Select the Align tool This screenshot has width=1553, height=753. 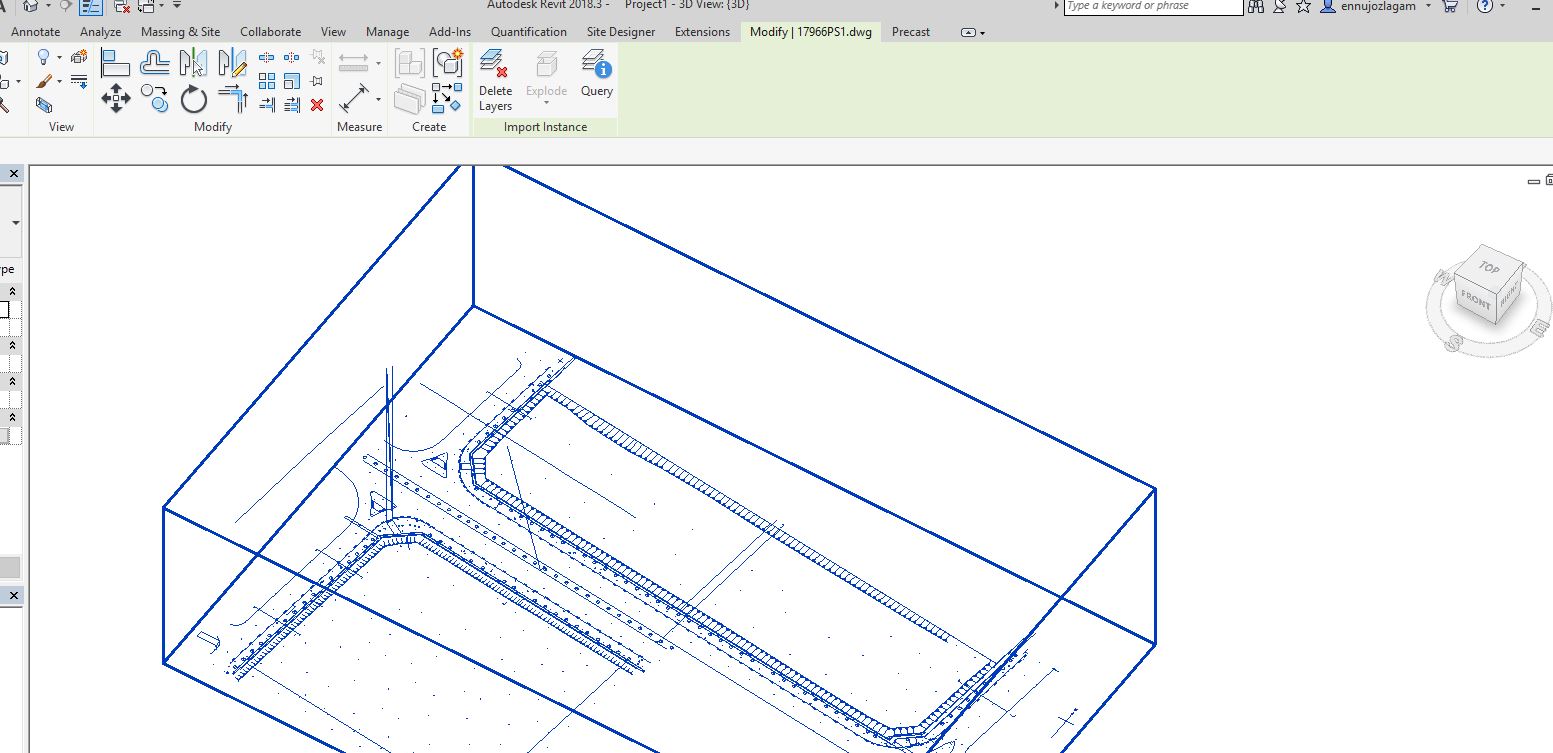pos(115,62)
